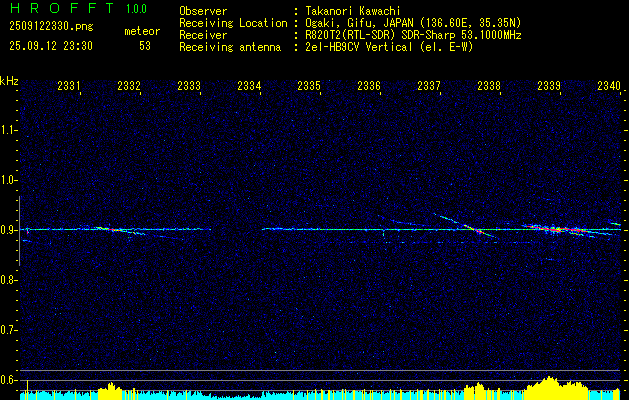Select the version number 1.0.0
Image resolution: width=629 pixels, height=400 pixels.
[x=136, y=9]
